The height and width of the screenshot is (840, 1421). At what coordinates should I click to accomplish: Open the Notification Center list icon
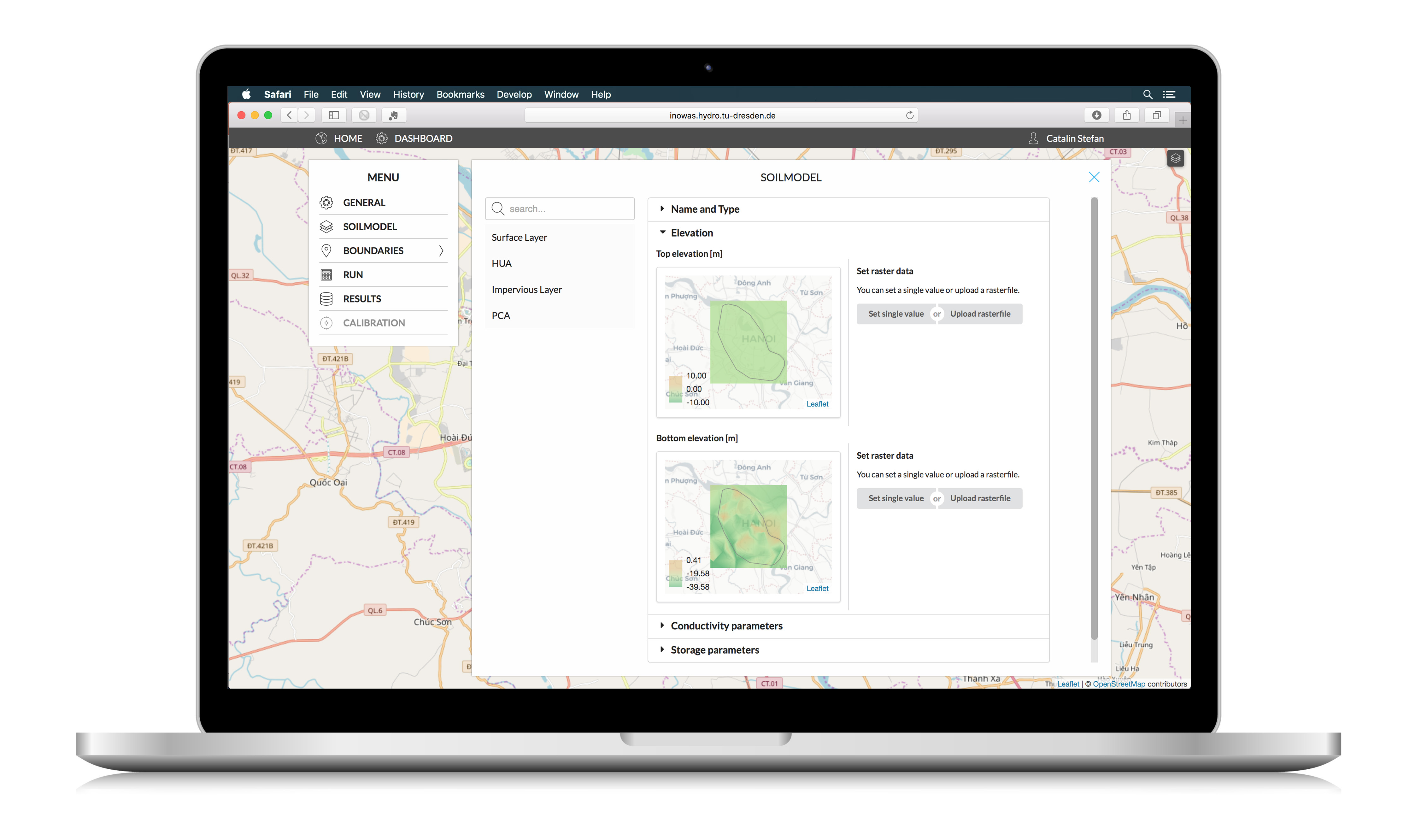[x=1169, y=95]
